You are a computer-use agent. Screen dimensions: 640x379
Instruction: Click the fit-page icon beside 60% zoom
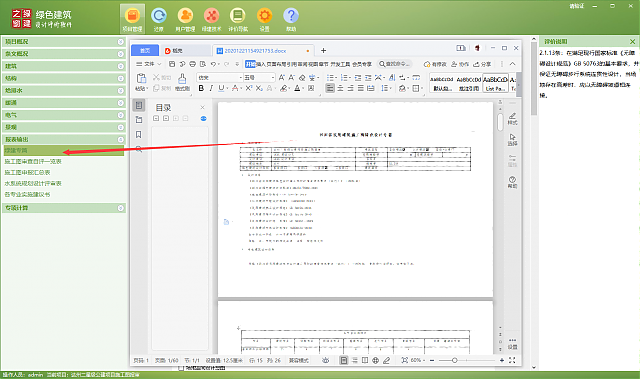pyautogui.click(x=404, y=360)
